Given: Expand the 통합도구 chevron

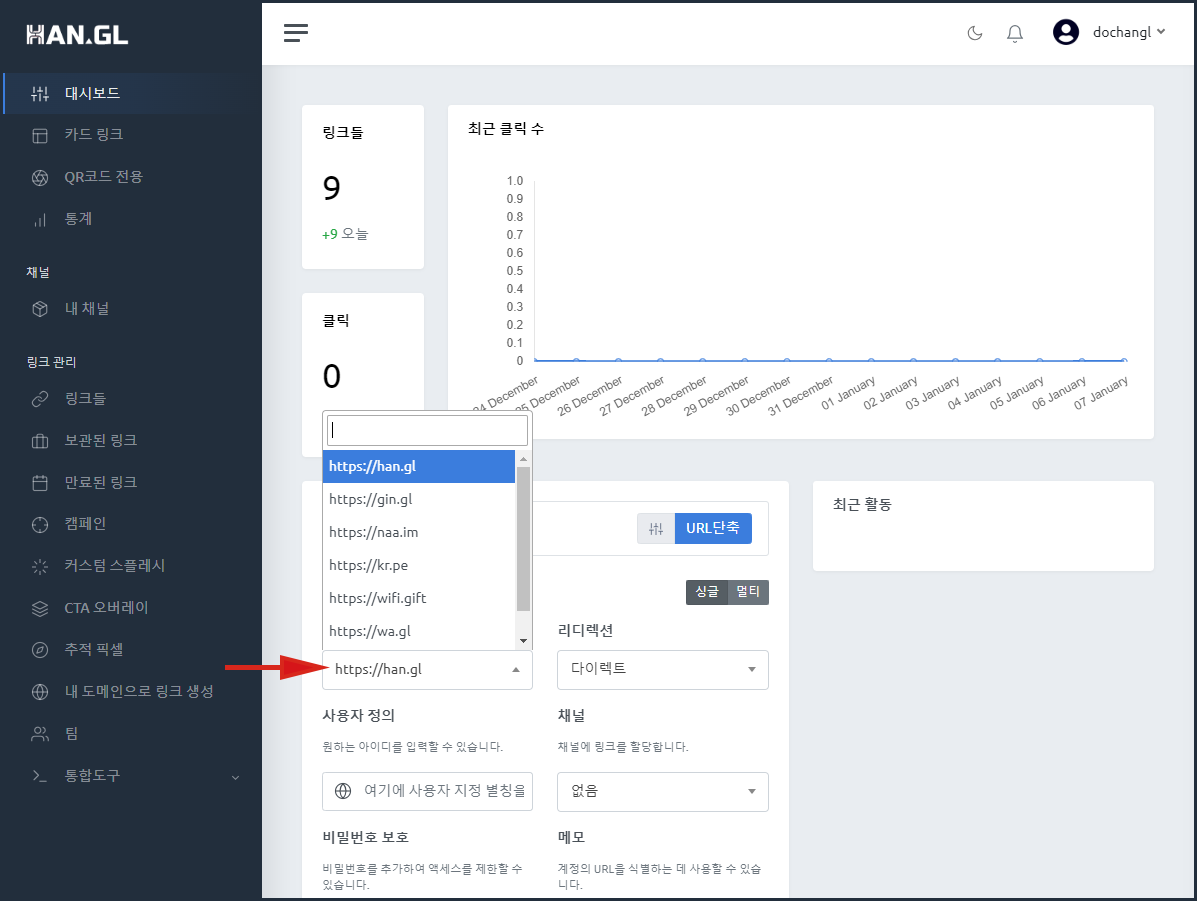Looking at the screenshot, I should point(235,777).
